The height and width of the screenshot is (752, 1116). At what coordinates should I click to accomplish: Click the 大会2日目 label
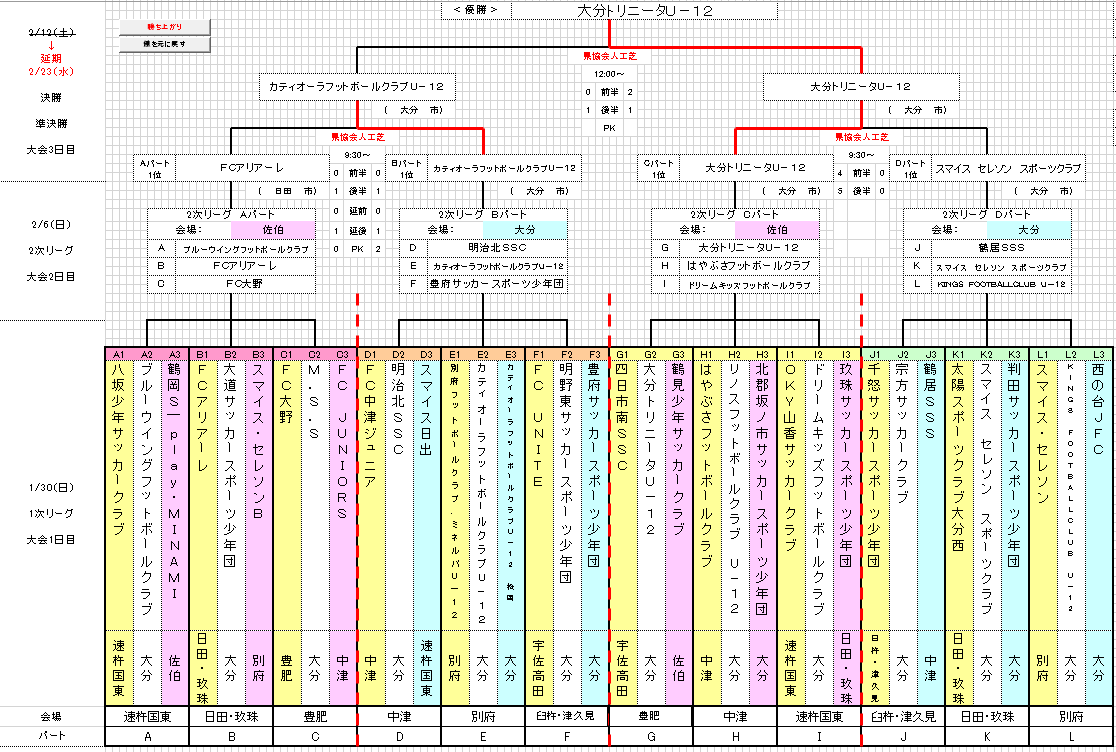(x=51, y=276)
